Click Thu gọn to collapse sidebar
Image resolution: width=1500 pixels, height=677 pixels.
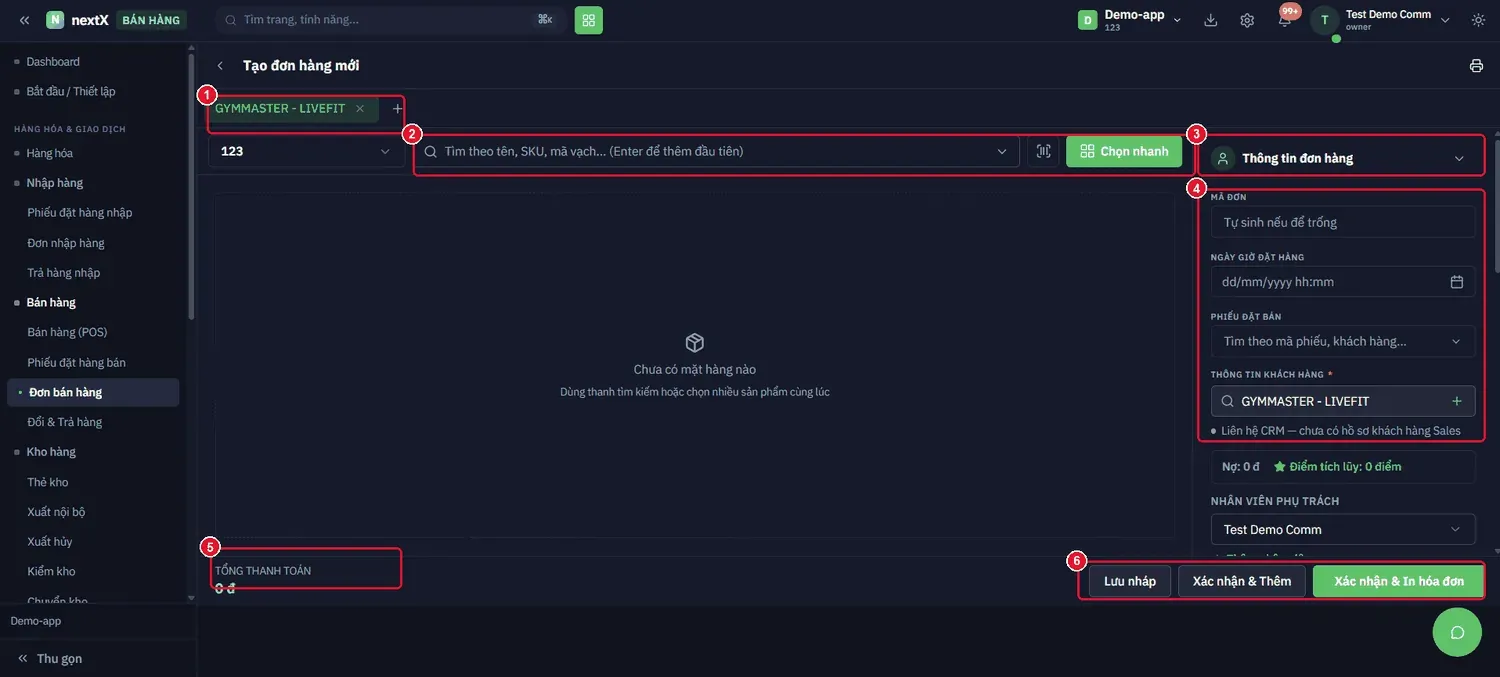(50, 659)
